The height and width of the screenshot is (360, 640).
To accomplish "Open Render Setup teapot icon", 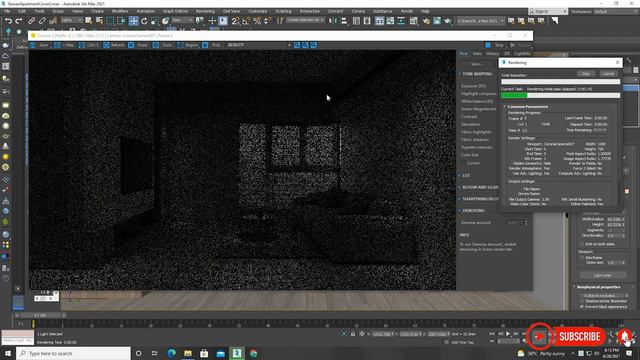I will pos(426,20).
